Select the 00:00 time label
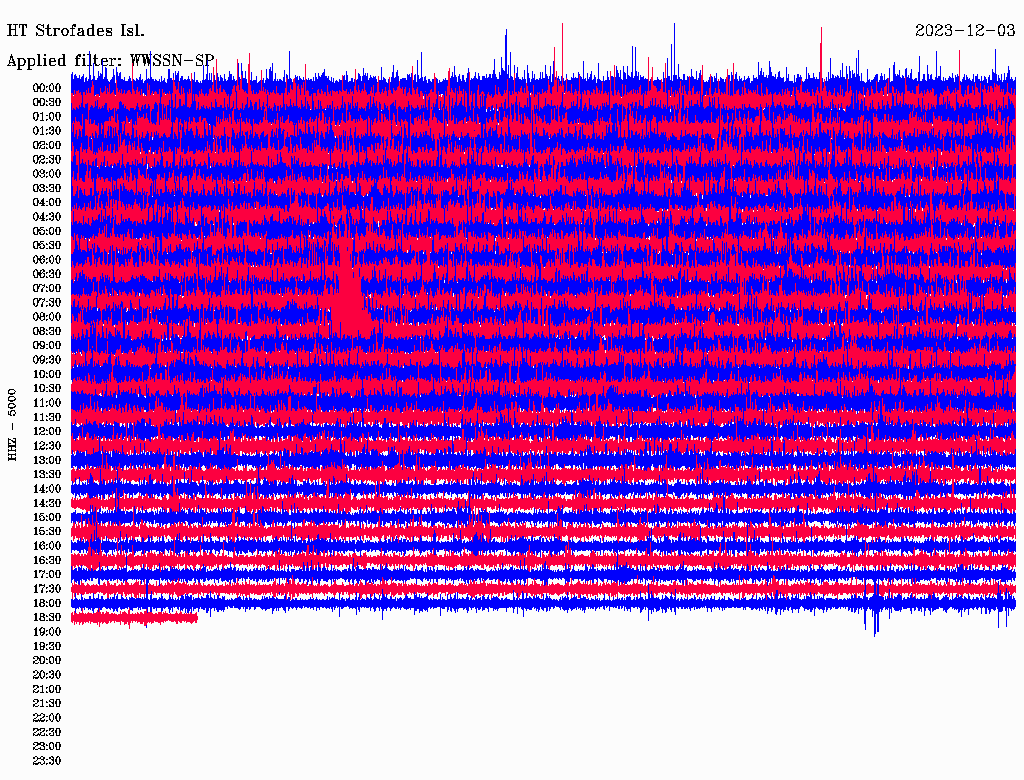This screenshot has height=780, width=1024. click(47, 88)
